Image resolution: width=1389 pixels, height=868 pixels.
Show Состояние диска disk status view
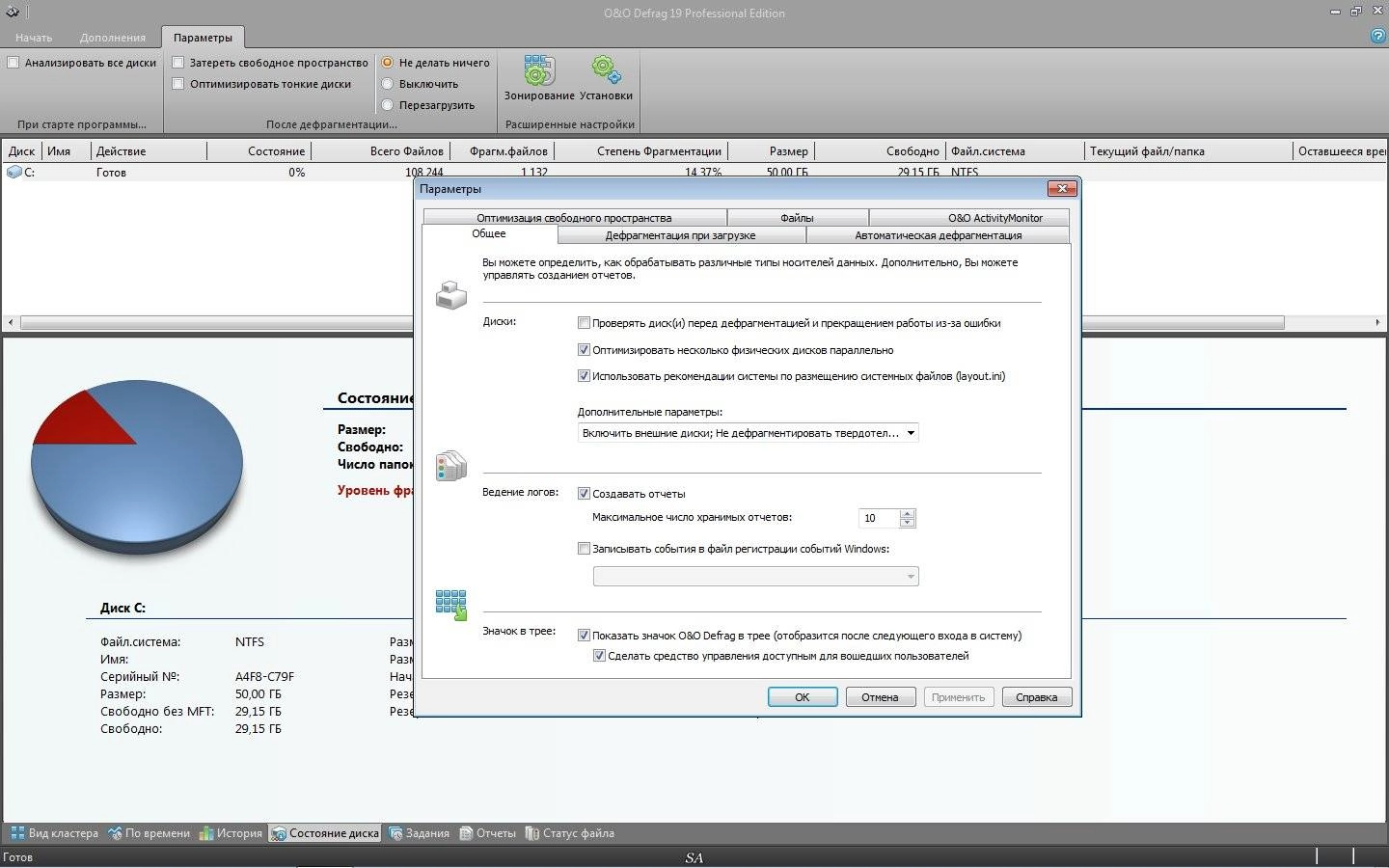point(325,833)
